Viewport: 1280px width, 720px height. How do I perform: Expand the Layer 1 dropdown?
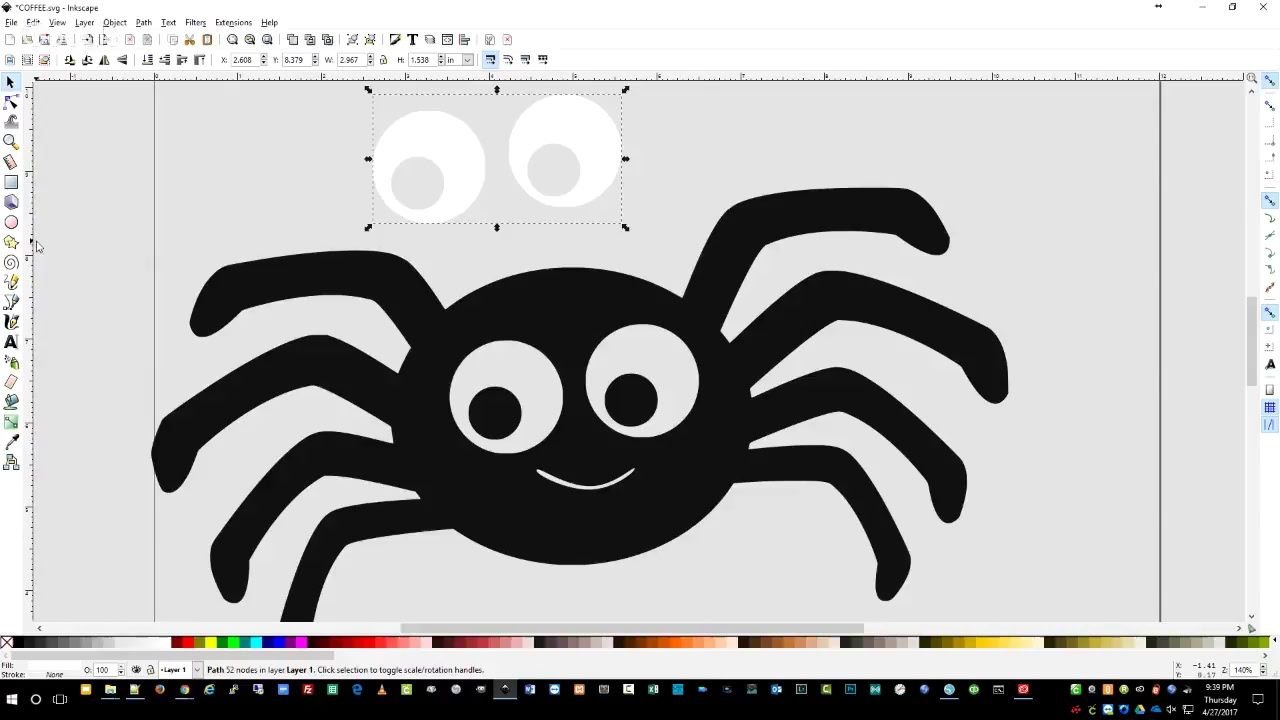[x=197, y=670]
